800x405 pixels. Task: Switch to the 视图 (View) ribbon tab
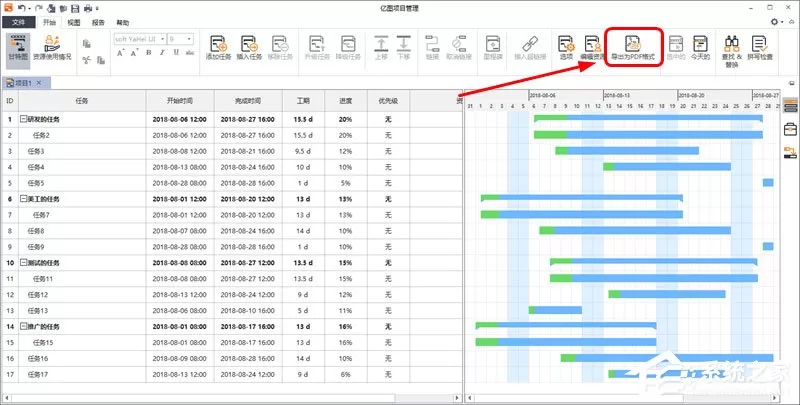click(x=74, y=22)
